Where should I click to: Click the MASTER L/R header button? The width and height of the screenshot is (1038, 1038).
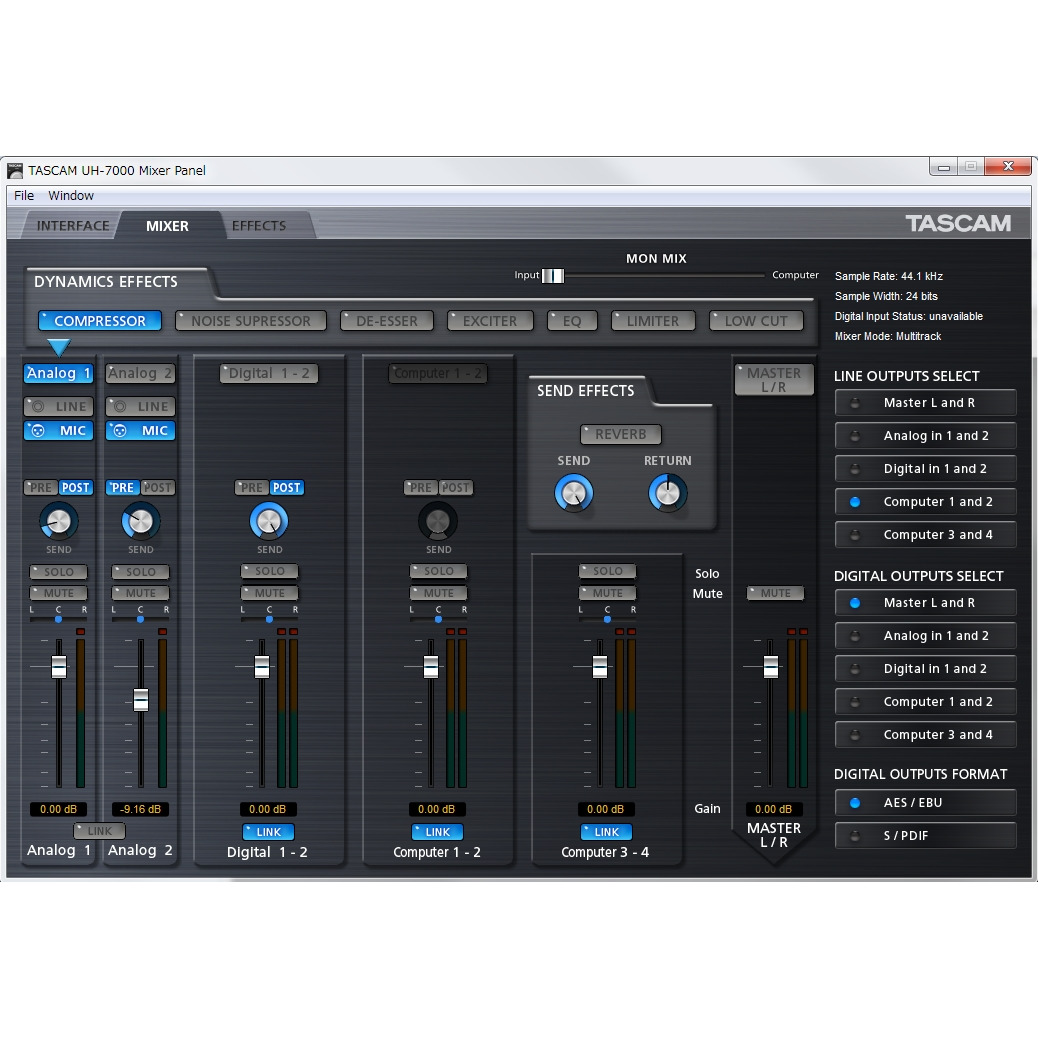tap(774, 380)
